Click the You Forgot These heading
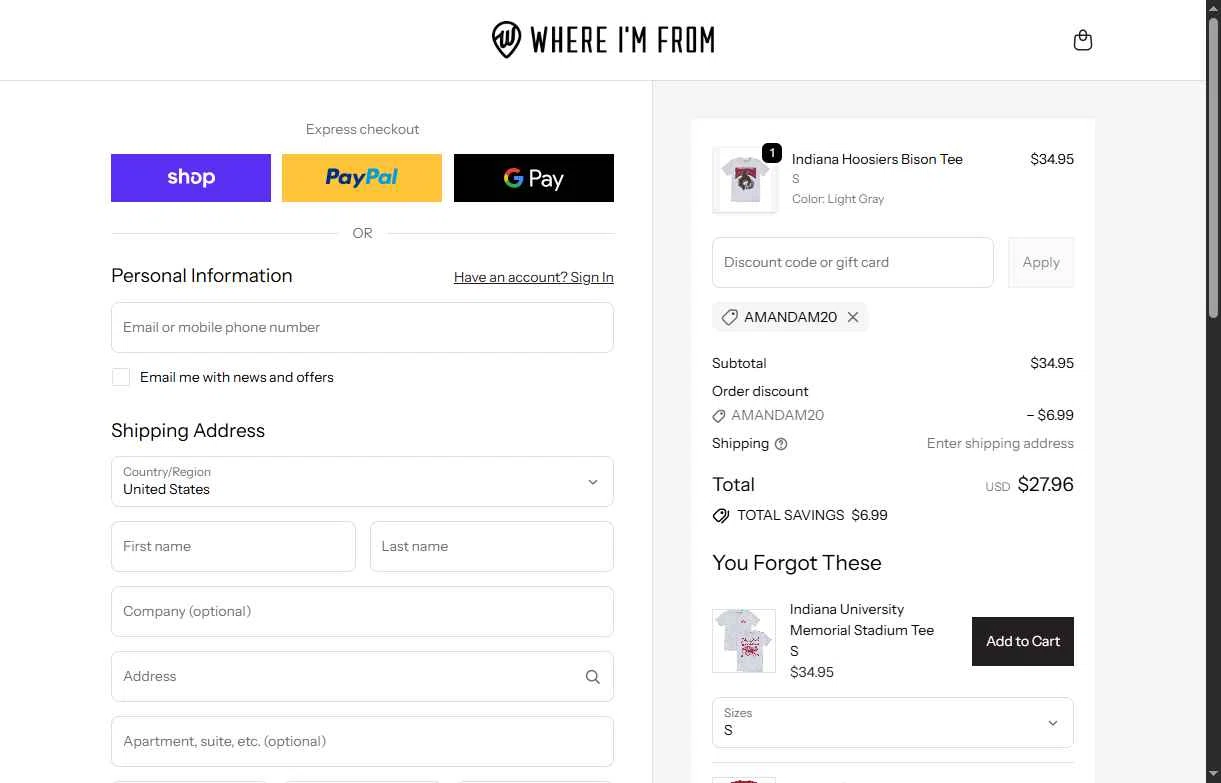 pyautogui.click(x=797, y=563)
